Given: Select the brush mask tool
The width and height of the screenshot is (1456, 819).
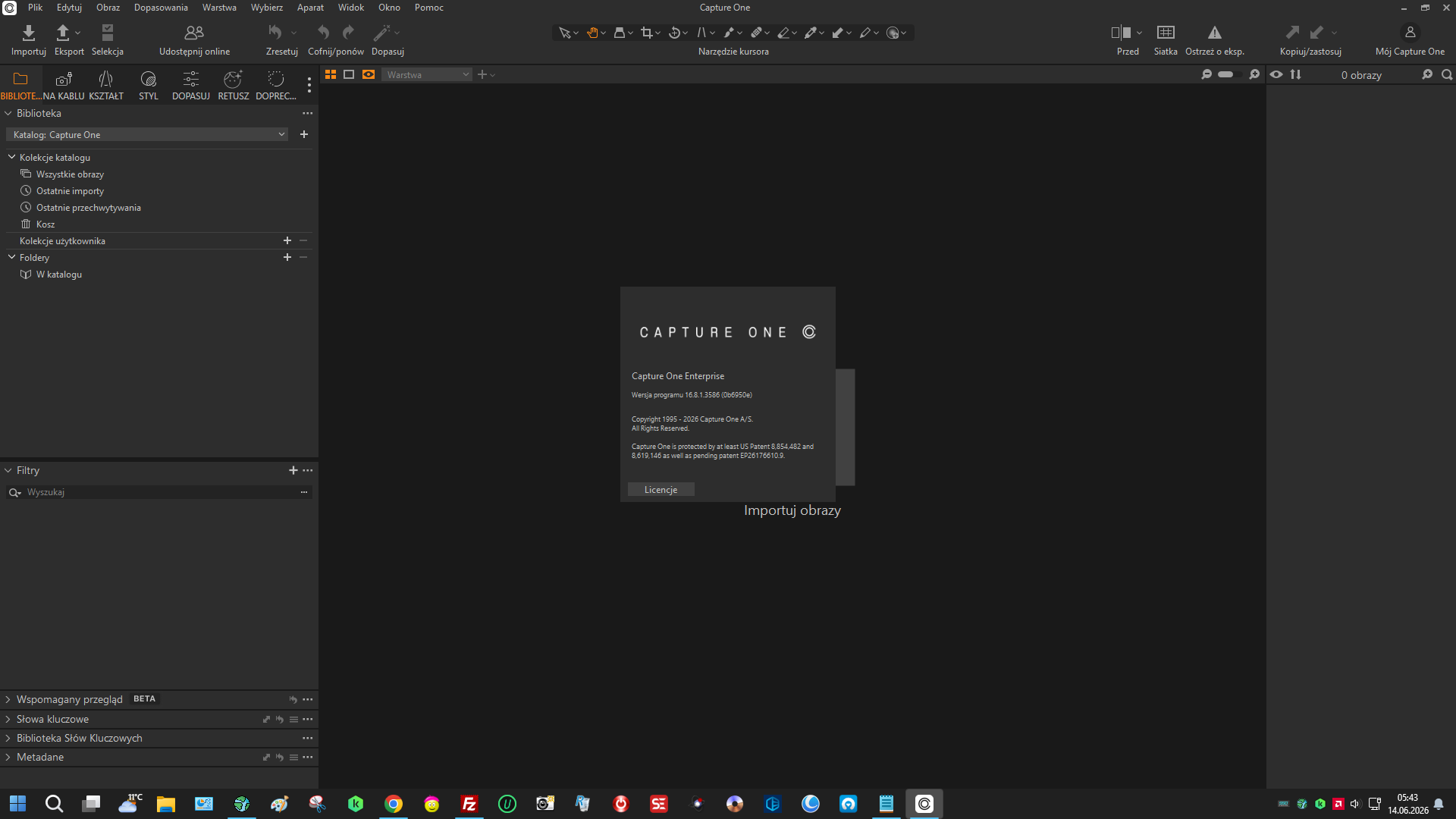Looking at the screenshot, I should click(729, 33).
